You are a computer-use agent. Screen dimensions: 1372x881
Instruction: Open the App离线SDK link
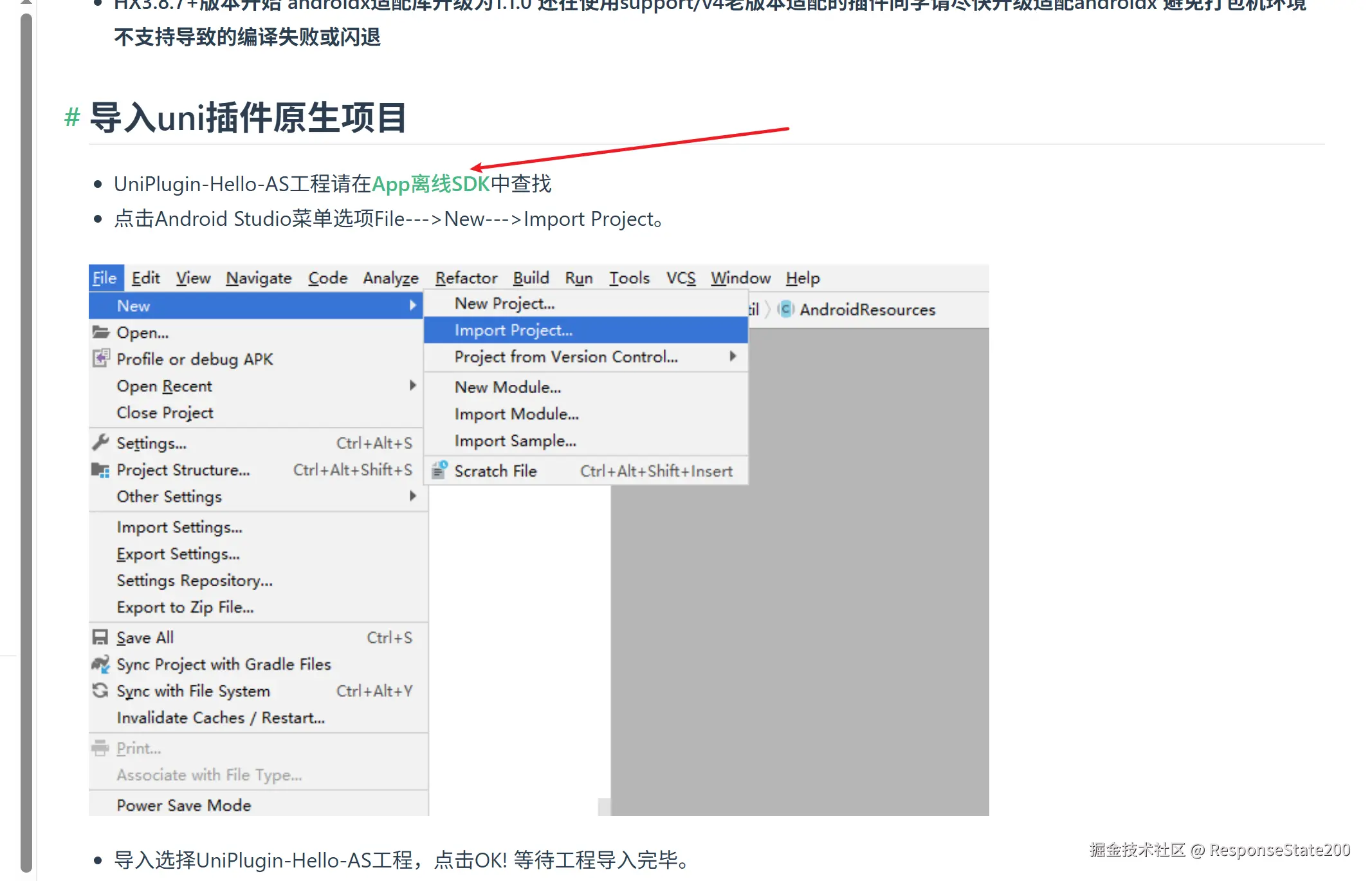(x=430, y=184)
